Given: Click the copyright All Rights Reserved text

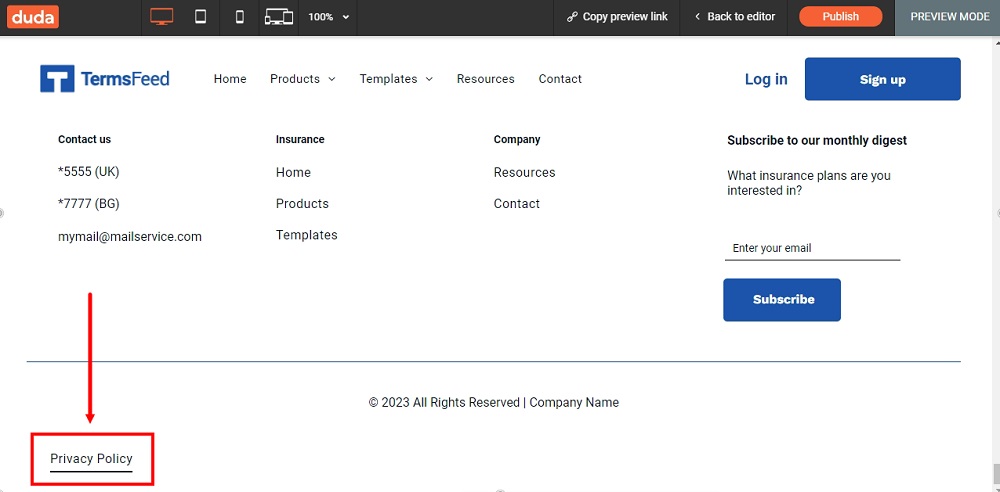Looking at the screenshot, I should point(494,403).
